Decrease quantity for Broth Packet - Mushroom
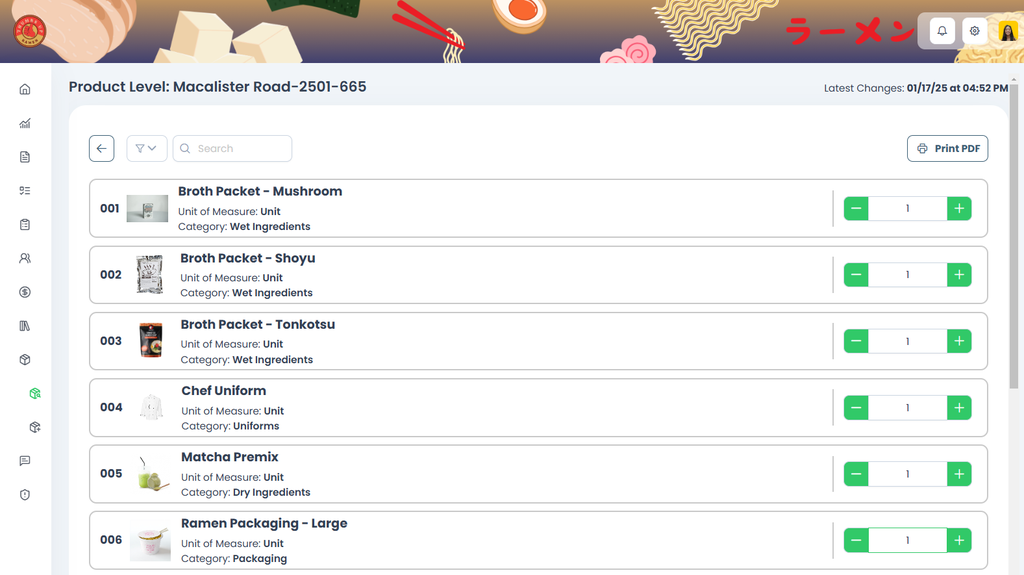The width and height of the screenshot is (1024, 575). pos(856,208)
